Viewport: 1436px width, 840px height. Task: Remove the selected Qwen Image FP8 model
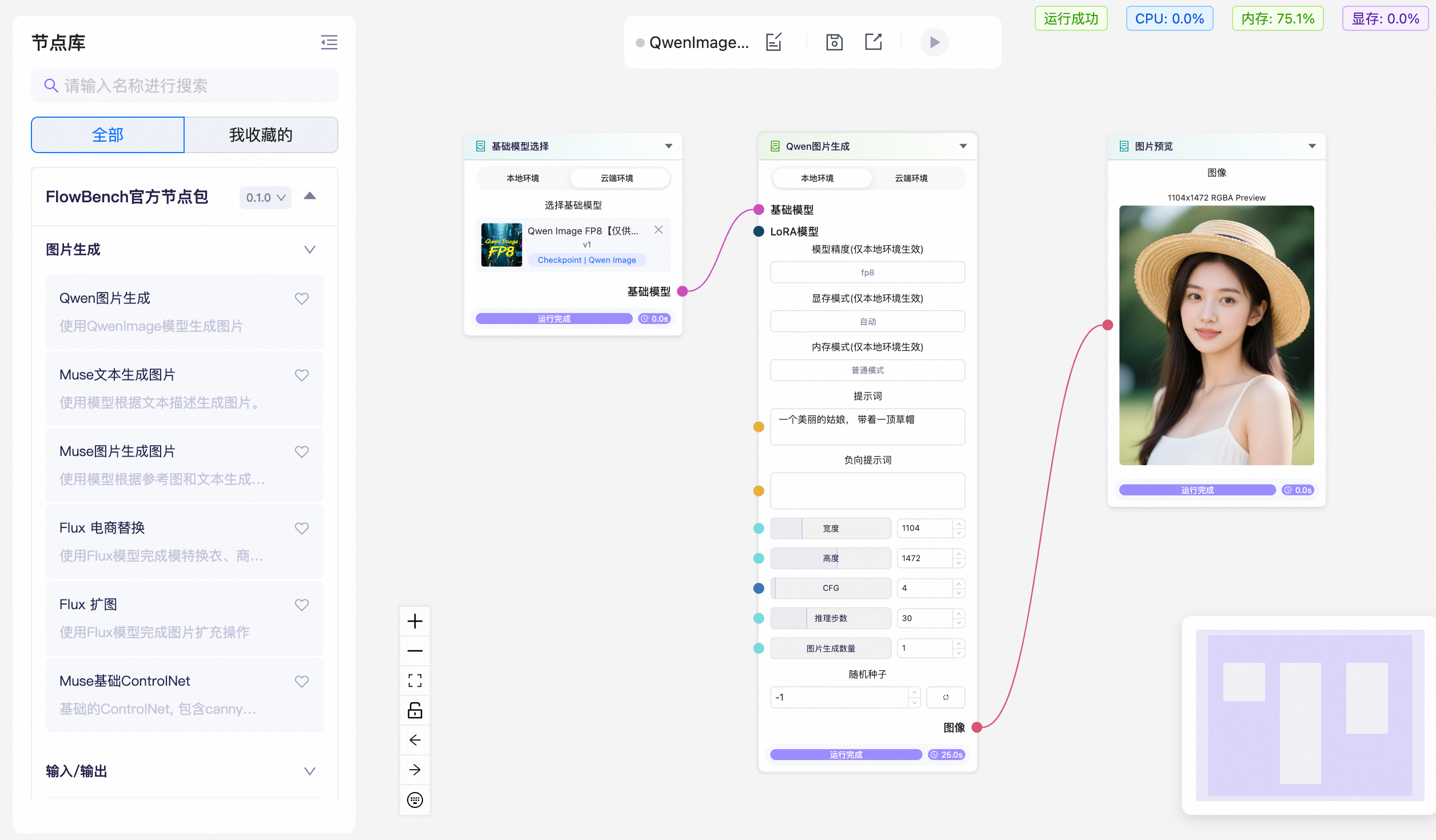(x=659, y=230)
